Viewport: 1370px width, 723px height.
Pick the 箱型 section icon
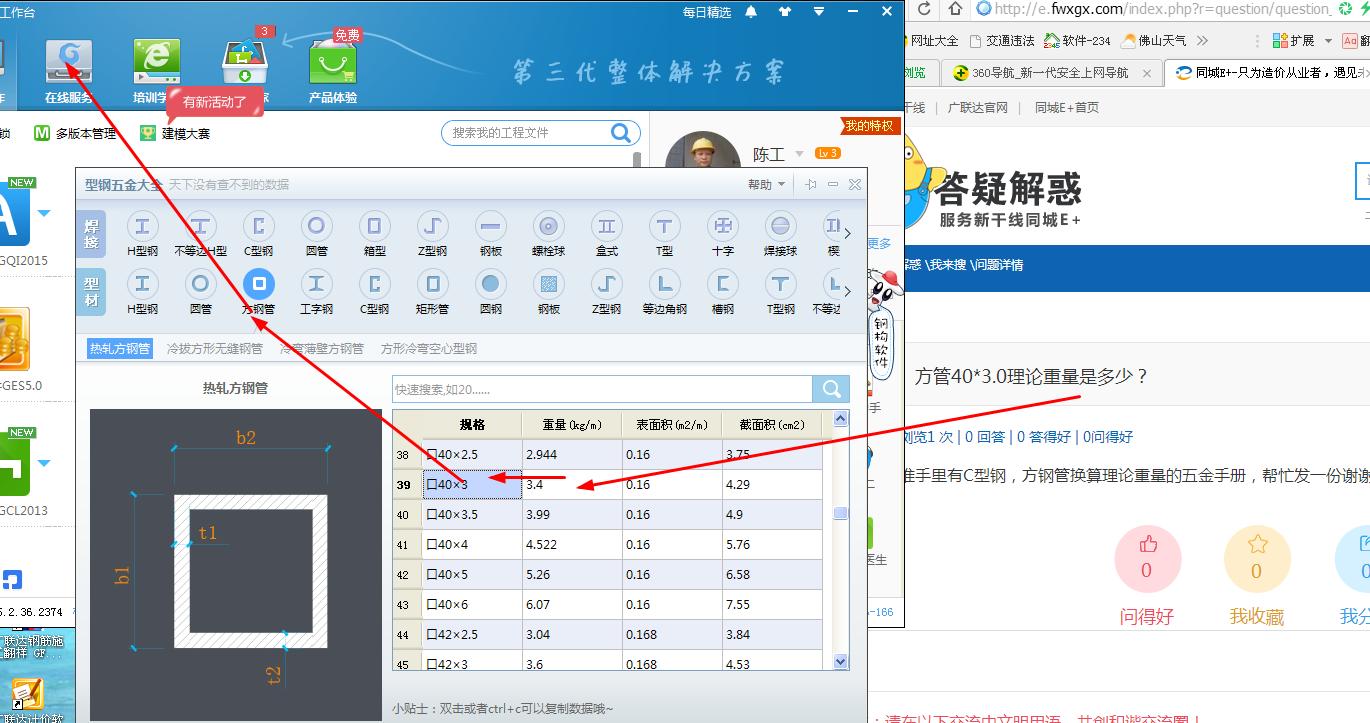375,226
